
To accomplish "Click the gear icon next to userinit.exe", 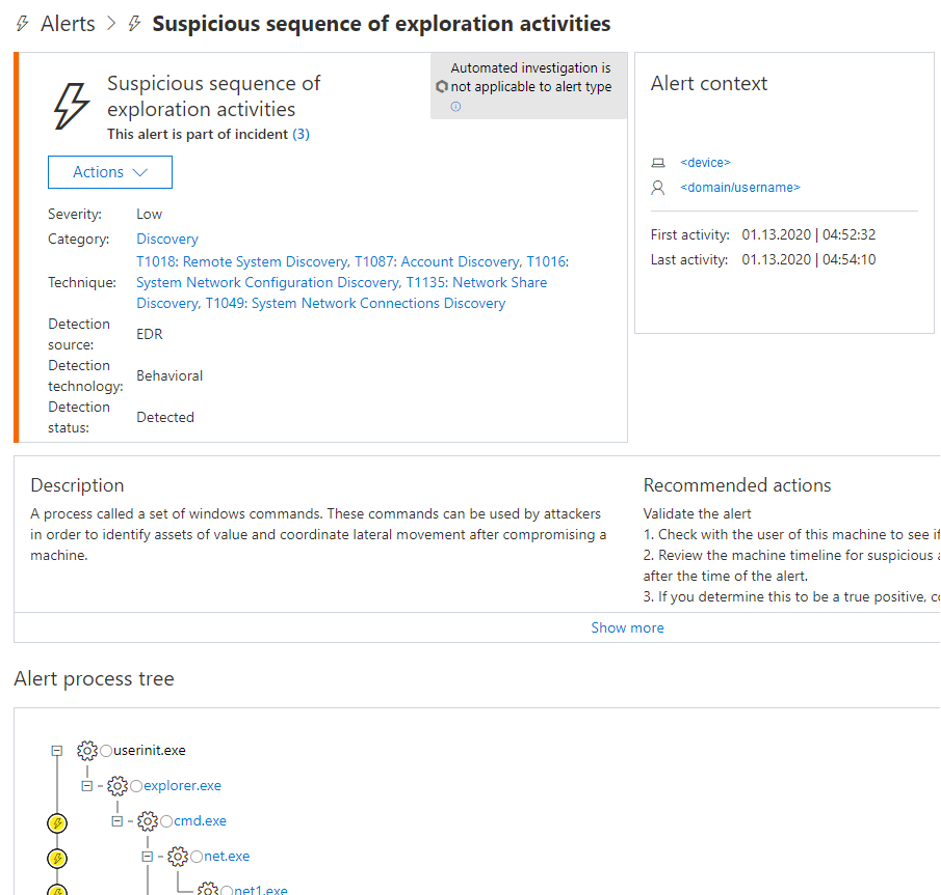I will (88, 750).
